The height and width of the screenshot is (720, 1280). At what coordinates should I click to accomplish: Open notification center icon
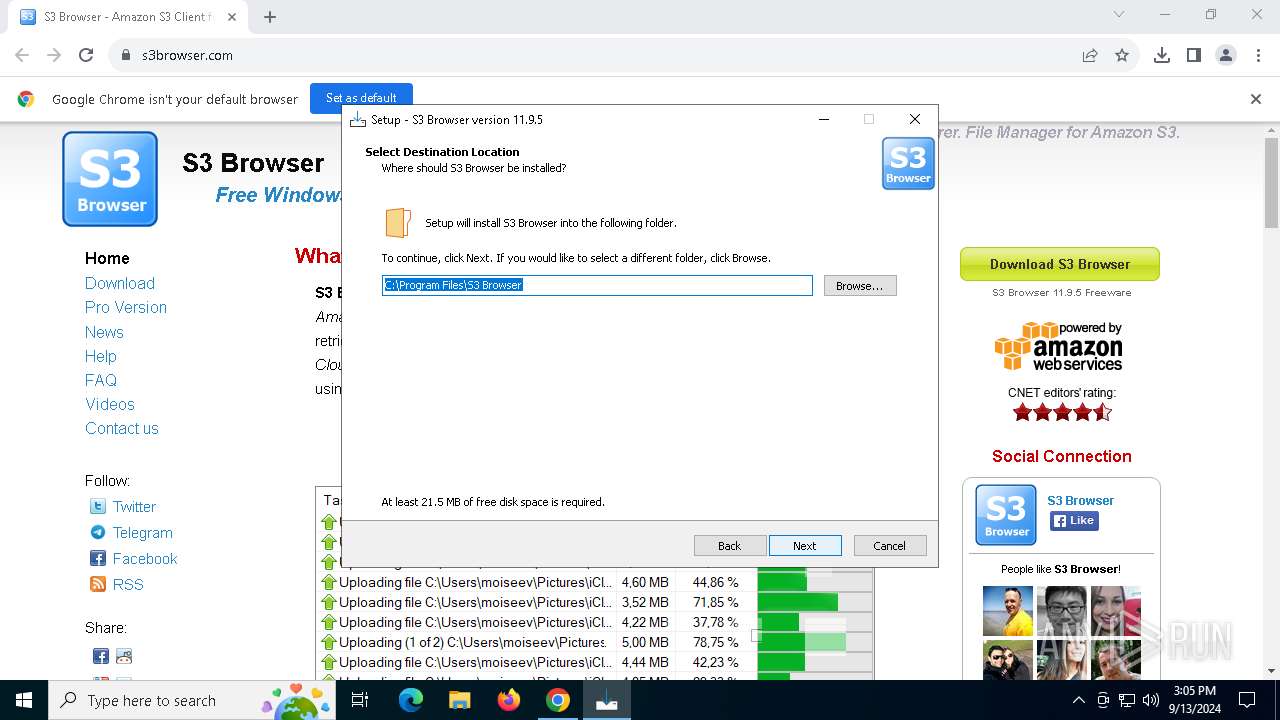tap(1247, 700)
